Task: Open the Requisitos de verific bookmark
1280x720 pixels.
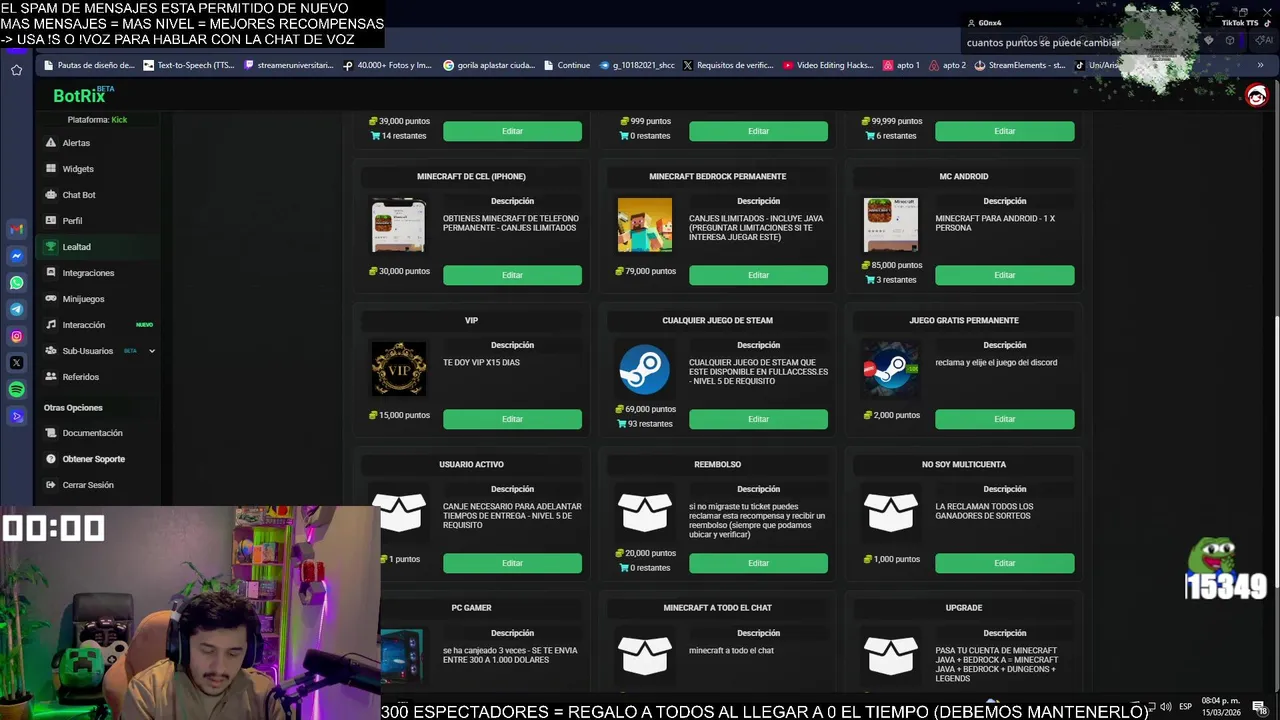Action: click(x=727, y=65)
